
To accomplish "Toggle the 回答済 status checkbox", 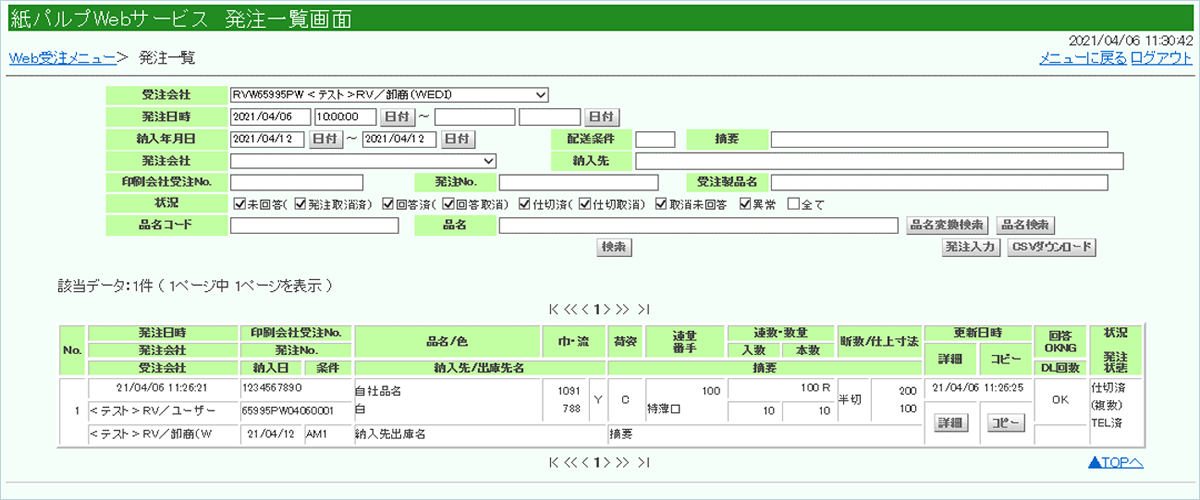I will click(x=388, y=205).
